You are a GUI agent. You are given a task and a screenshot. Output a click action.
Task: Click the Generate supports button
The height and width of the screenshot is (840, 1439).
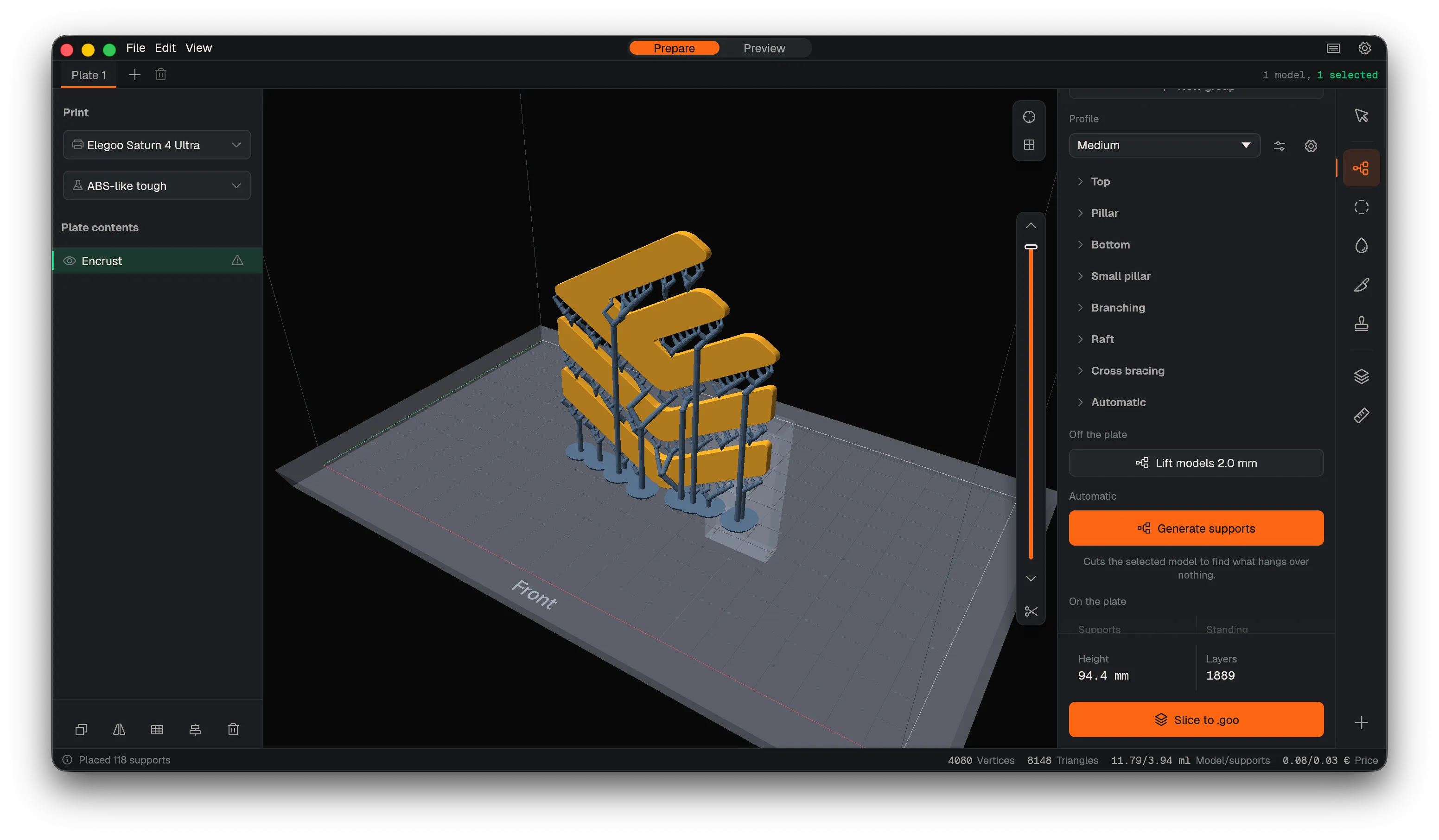tap(1197, 528)
